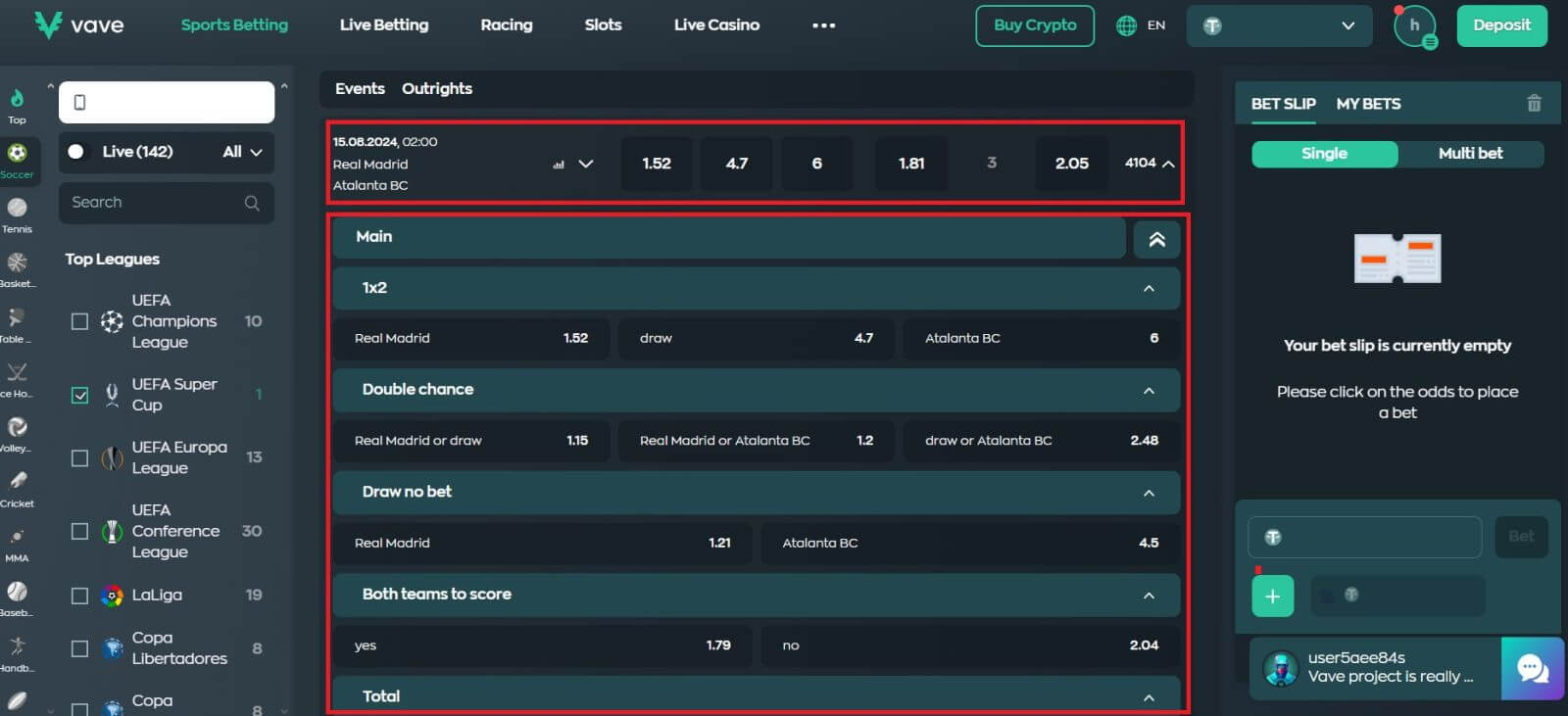Click the trash icon in bet slip

click(1534, 103)
